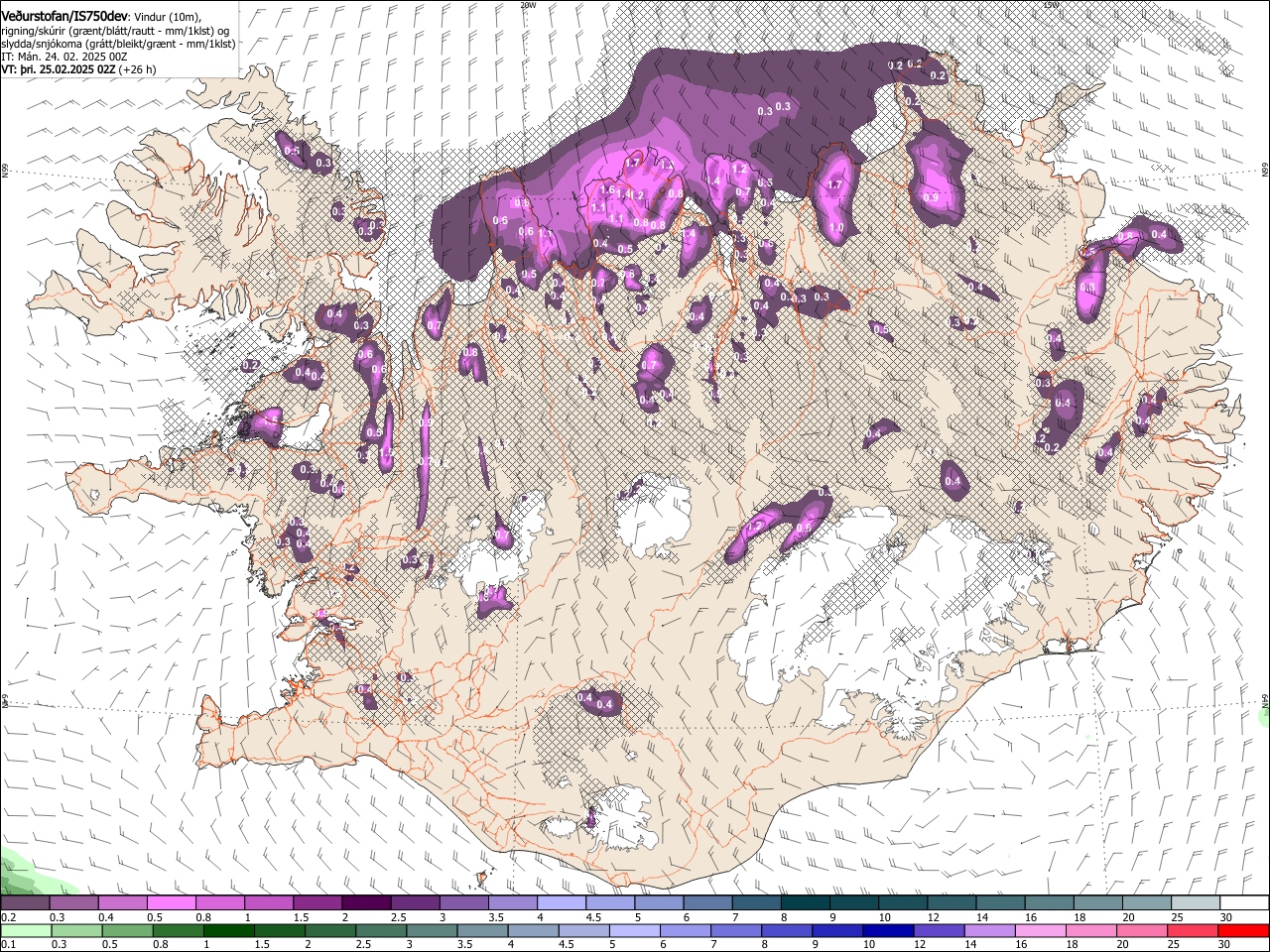Click the pale grey snow swatch for 25–30
Screen dimensions: 1270x952
coord(1194,903)
